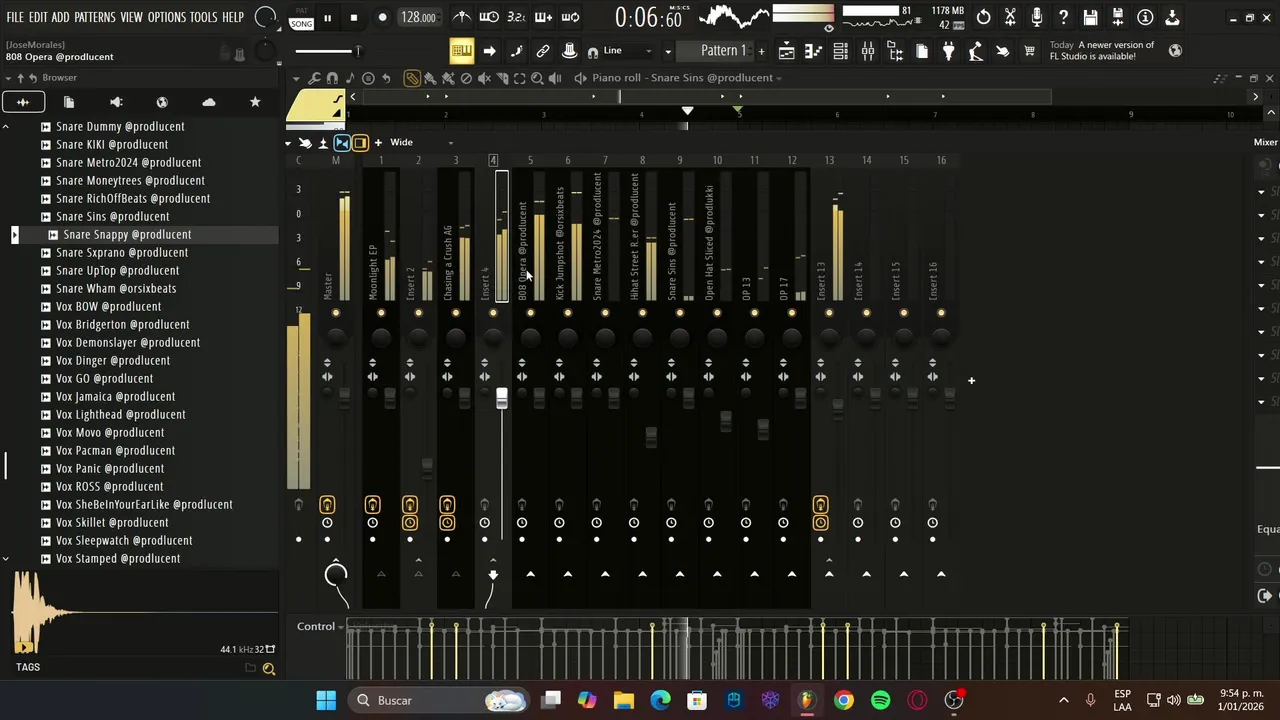Image resolution: width=1280 pixels, height=720 pixels.
Task: Open the playlist view icon
Action: [x=787, y=51]
